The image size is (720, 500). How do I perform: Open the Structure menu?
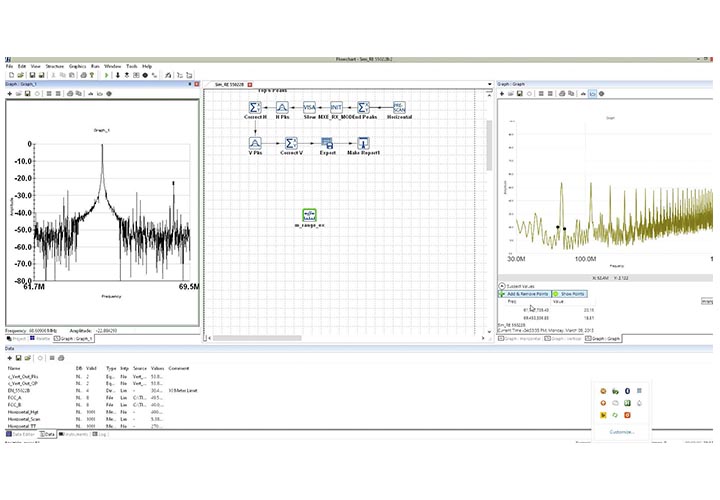(54, 66)
